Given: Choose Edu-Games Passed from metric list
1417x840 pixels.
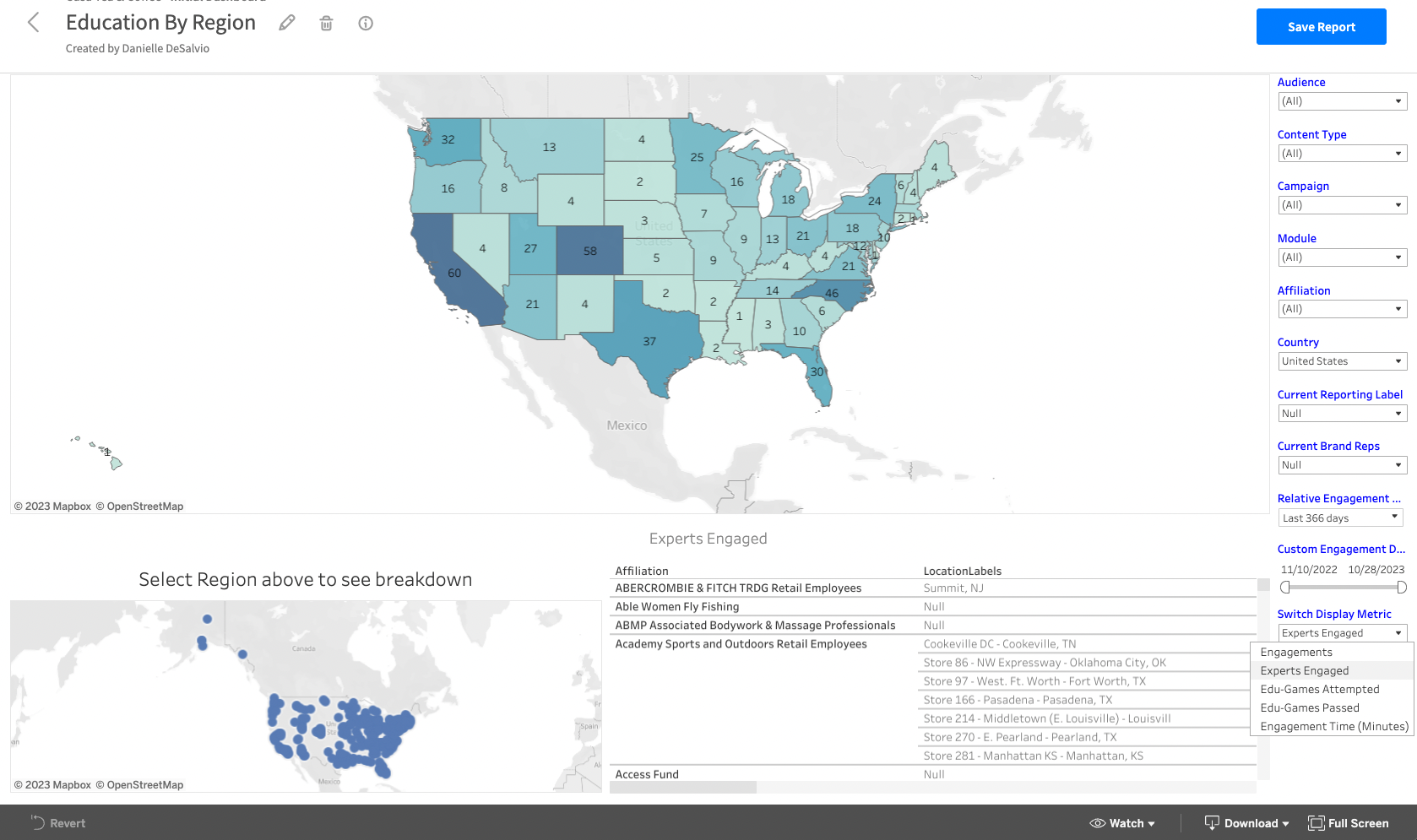Looking at the screenshot, I should pyautogui.click(x=1331, y=708).
